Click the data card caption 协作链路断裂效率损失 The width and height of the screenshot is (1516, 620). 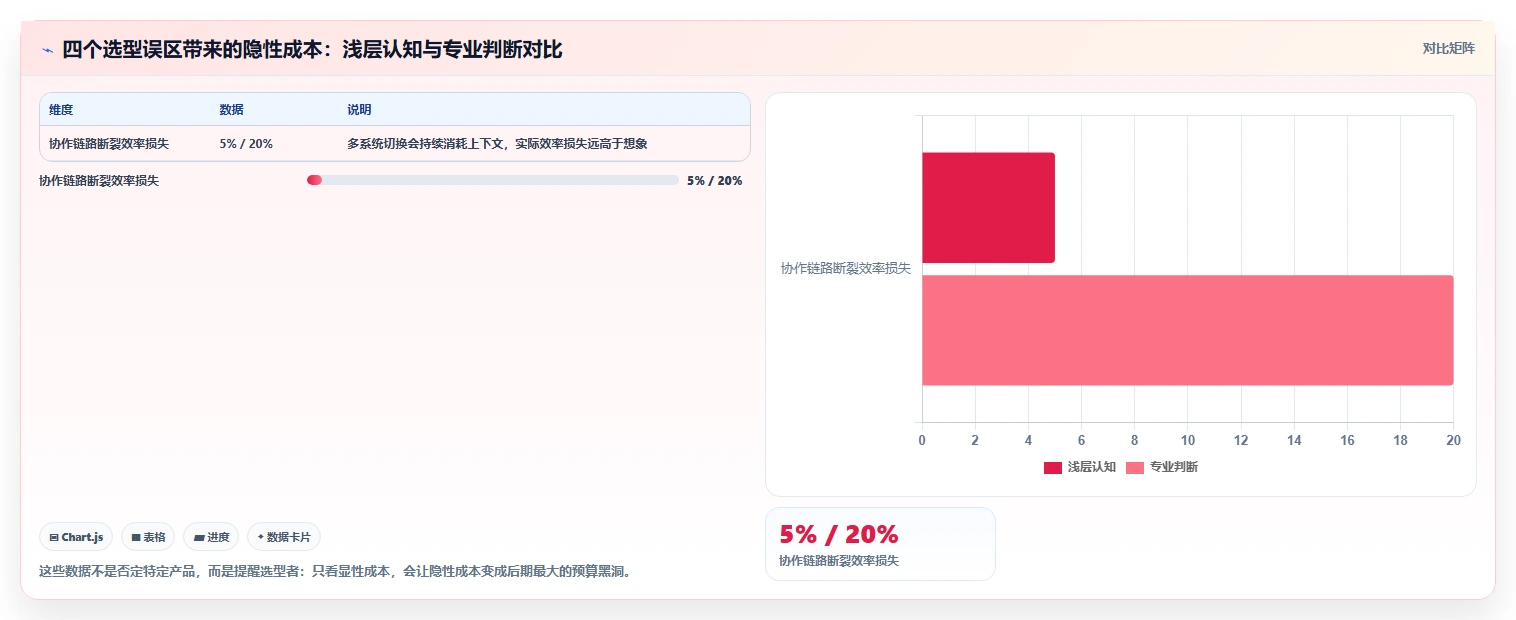pyautogui.click(x=839, y=560)
